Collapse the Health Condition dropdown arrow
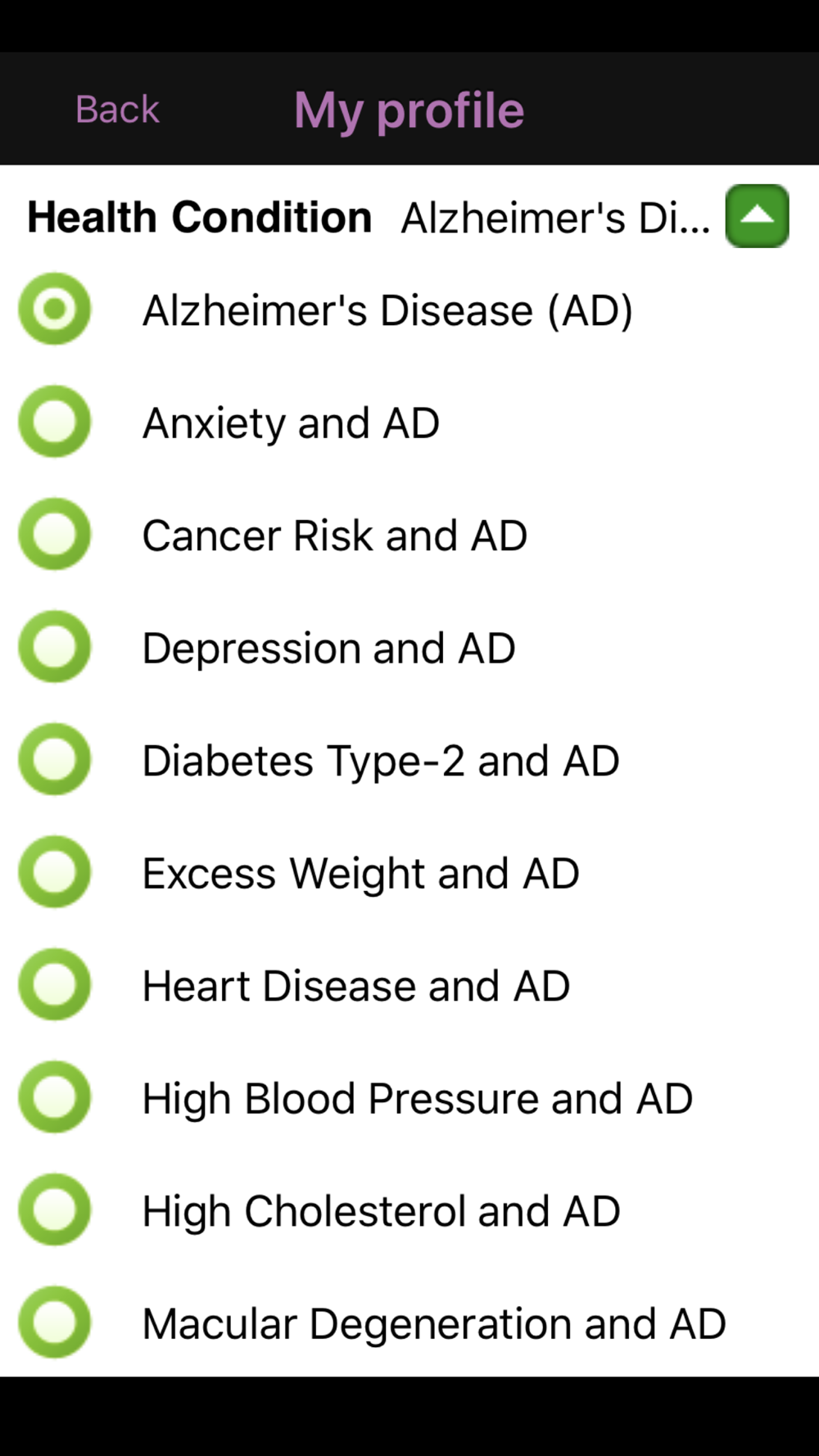Screen dimensions: 819x1456 757,216
